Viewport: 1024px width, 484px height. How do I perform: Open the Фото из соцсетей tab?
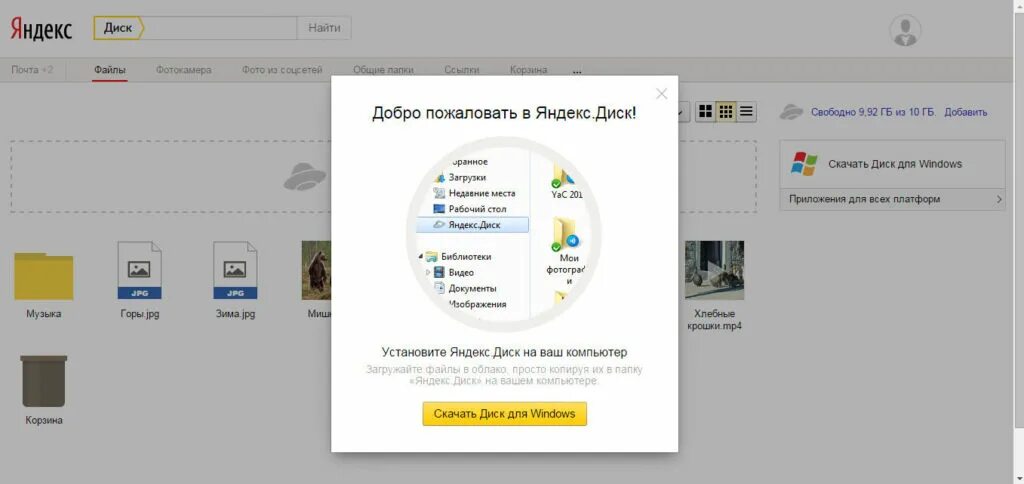click(282, 70)
